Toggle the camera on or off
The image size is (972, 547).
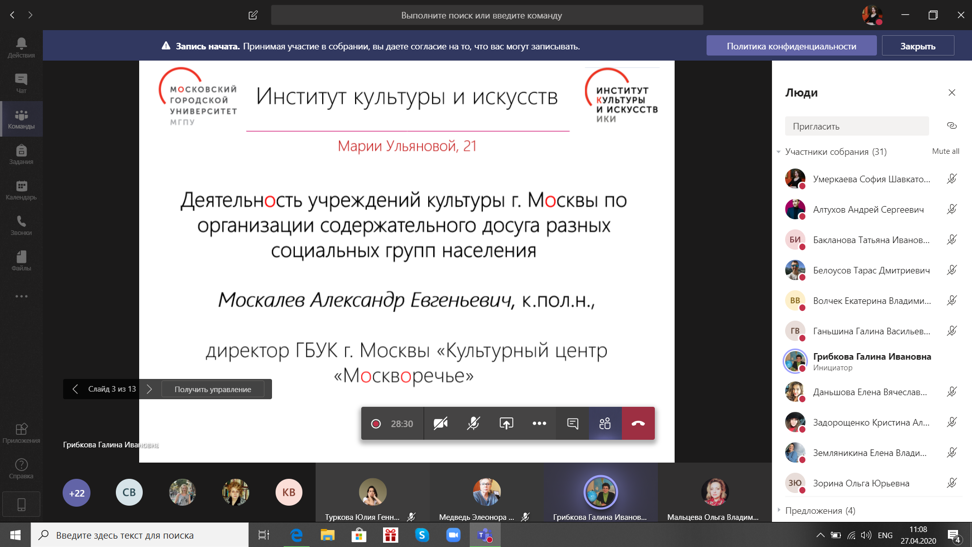pos(440,424)
